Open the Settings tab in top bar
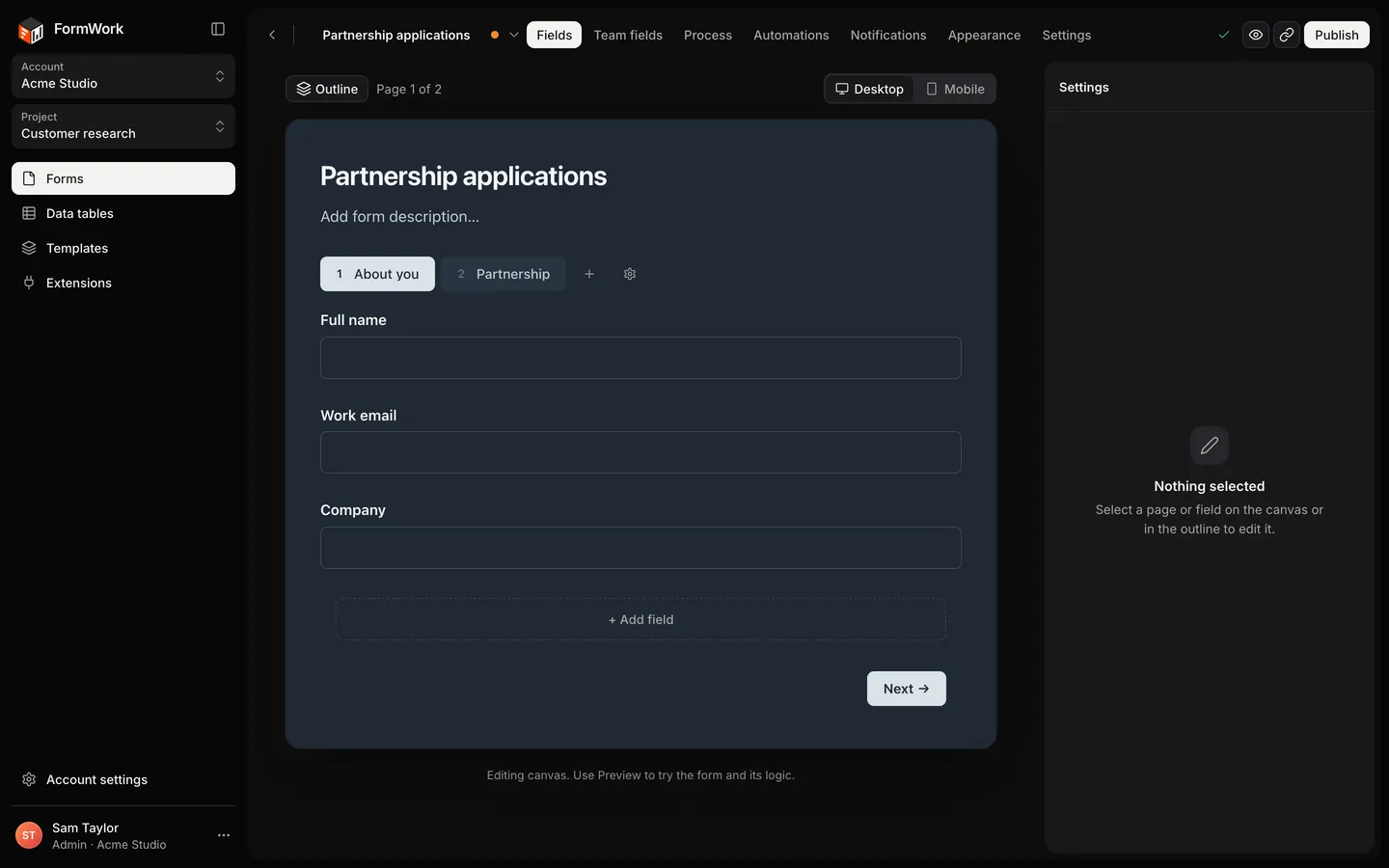 pos(1067,35)
